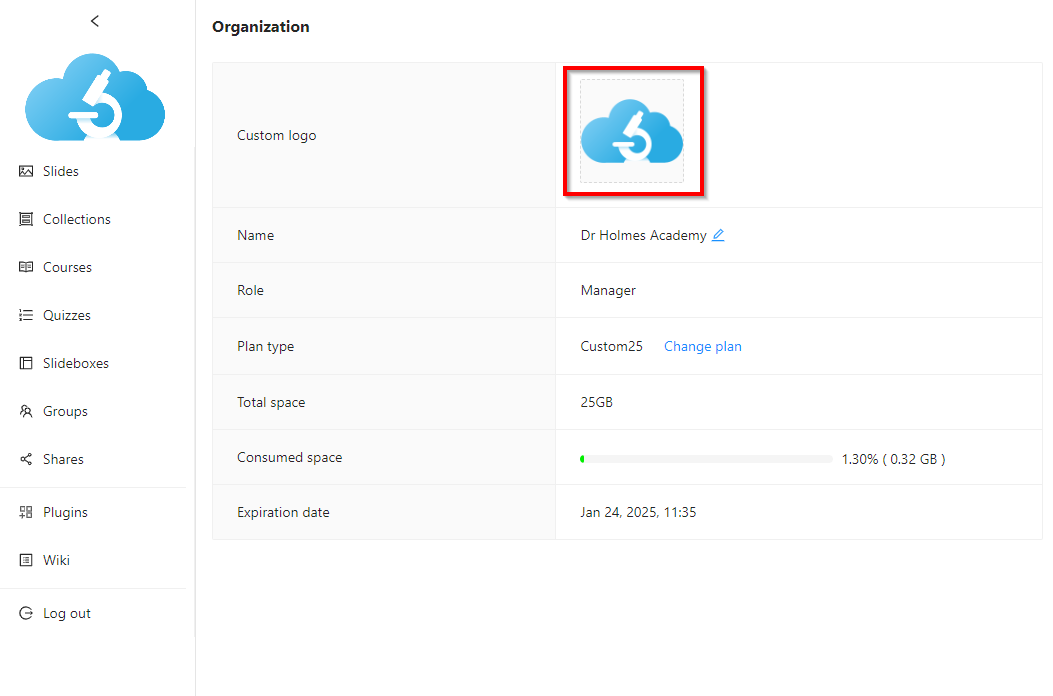1053x696 pixels.
Task: Click the Shares icon in sidebar
Action: pyautogui.click(x=26, y=459)
